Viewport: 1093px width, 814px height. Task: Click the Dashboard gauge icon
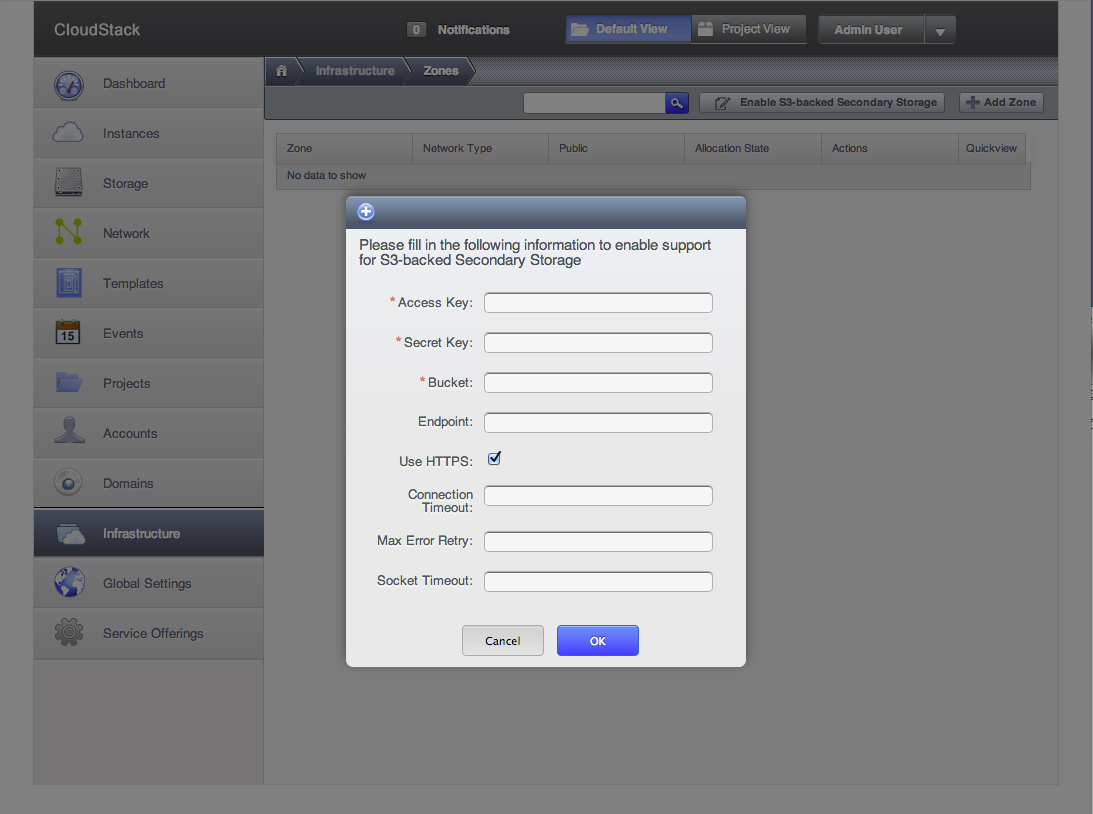[68, 85]
